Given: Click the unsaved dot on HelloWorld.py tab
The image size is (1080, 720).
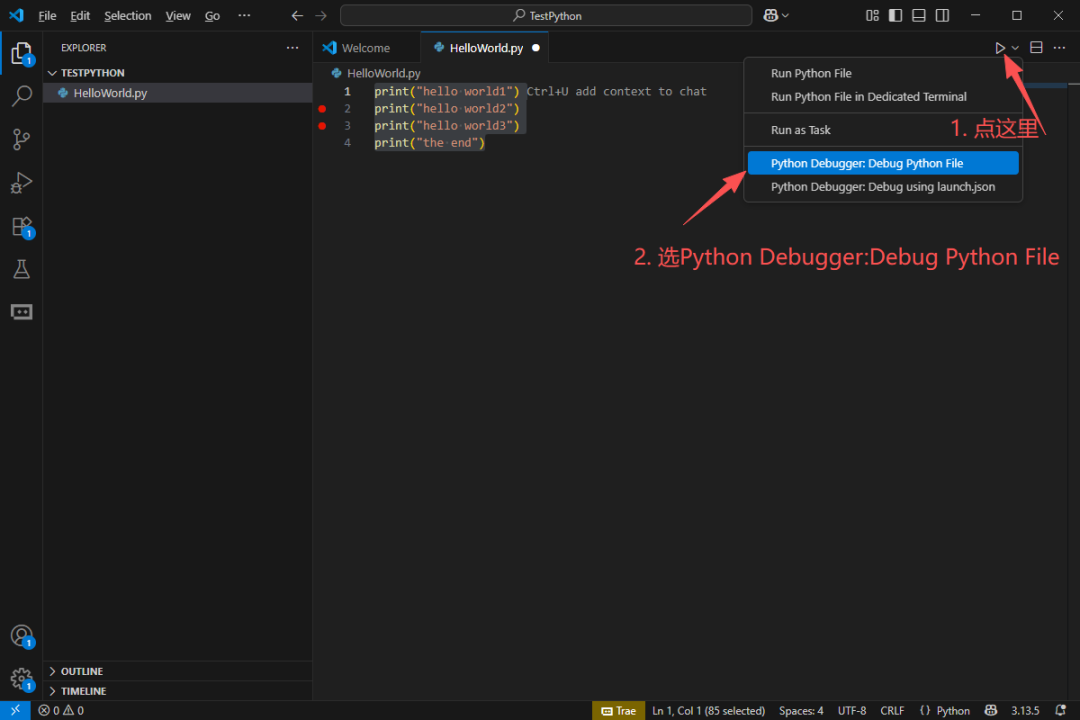Looking at the screenshot, I should click(x=536, y=48).
